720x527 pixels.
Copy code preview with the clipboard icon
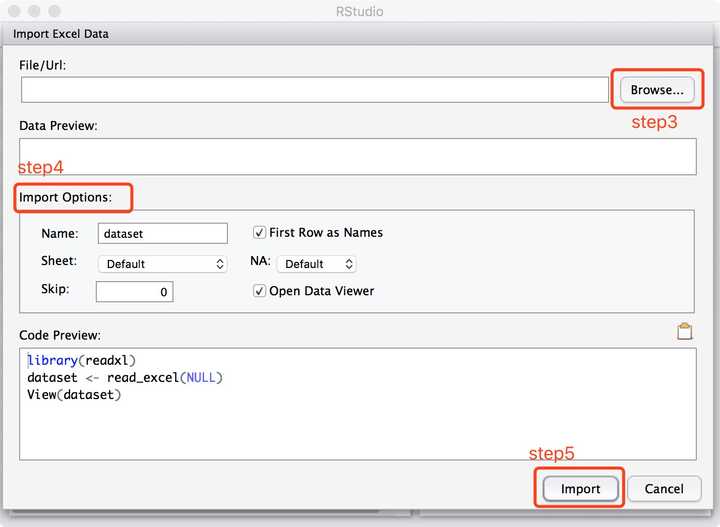click(685, 332)
